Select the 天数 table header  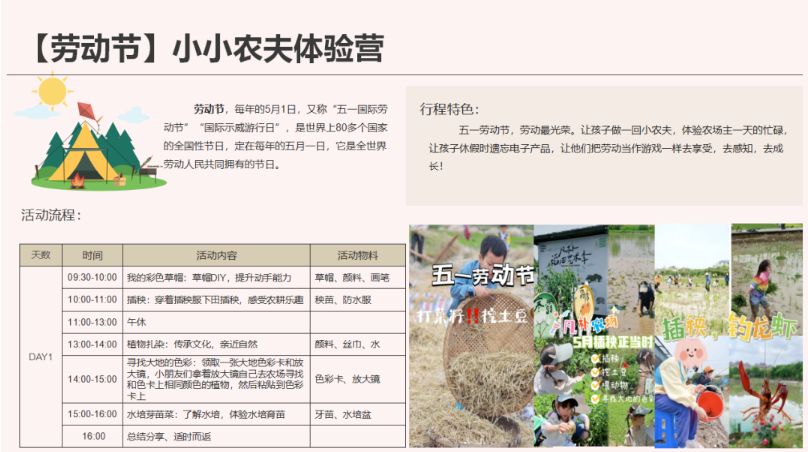click(x=41, y=255)
